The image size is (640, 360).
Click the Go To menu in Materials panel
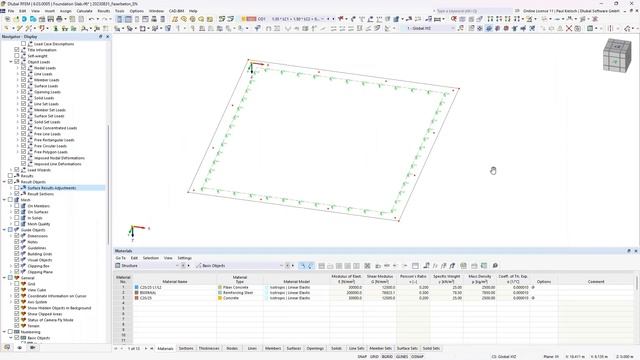(x=120, y=258)
